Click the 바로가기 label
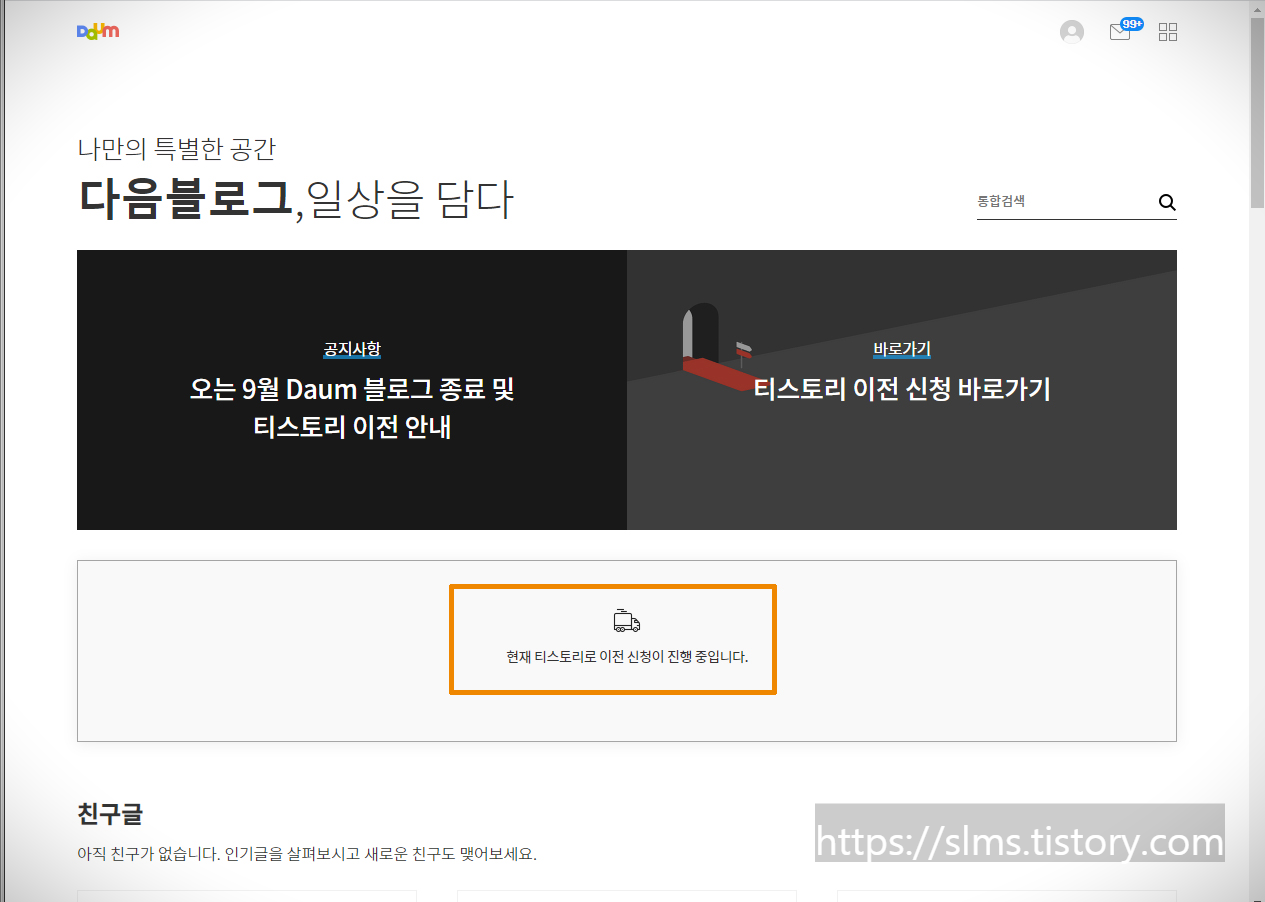Image resolution: width=1265 pixels, height=902 pixels. (x=902, y=349)
